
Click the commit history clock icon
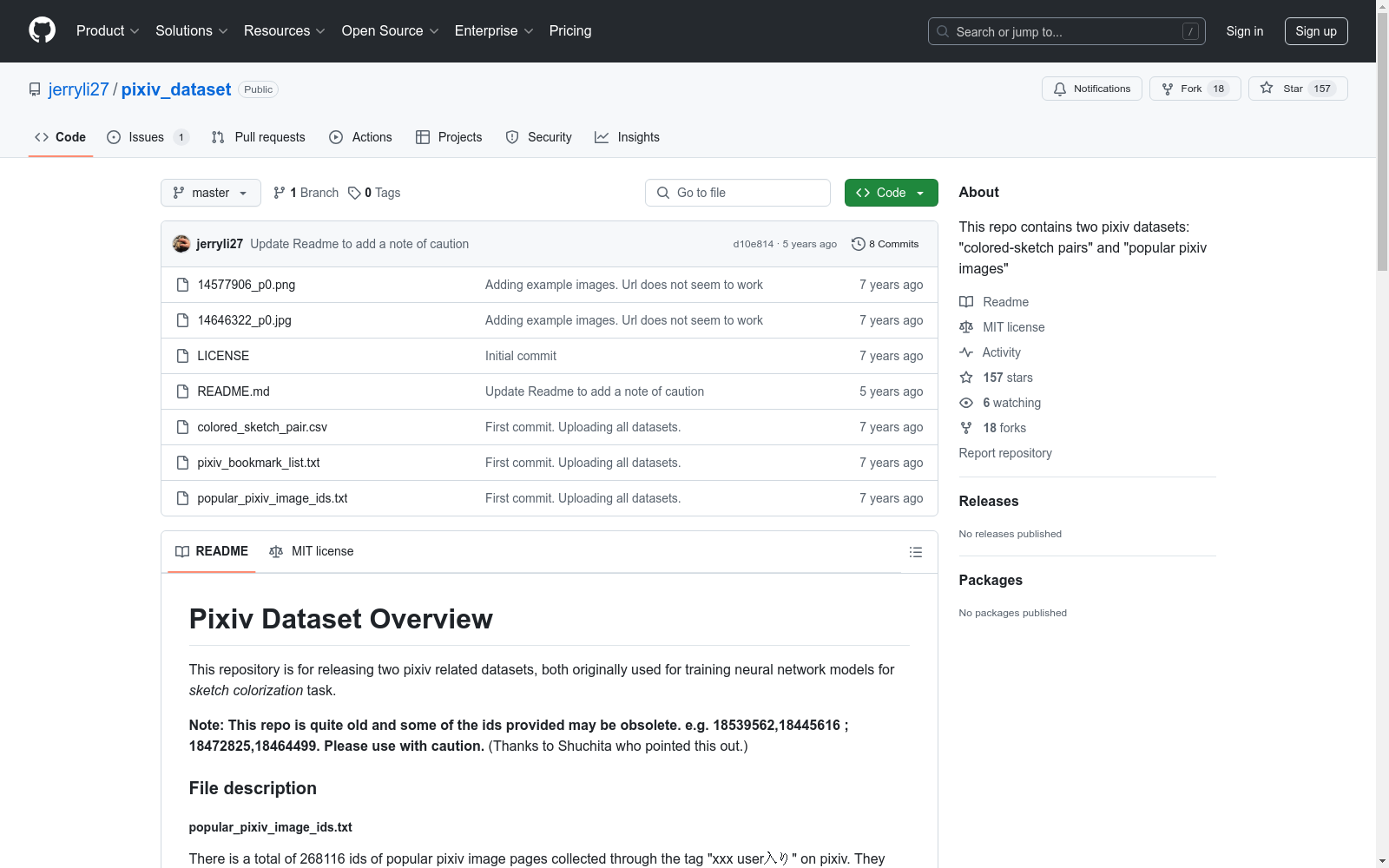(x=859, y=244)
